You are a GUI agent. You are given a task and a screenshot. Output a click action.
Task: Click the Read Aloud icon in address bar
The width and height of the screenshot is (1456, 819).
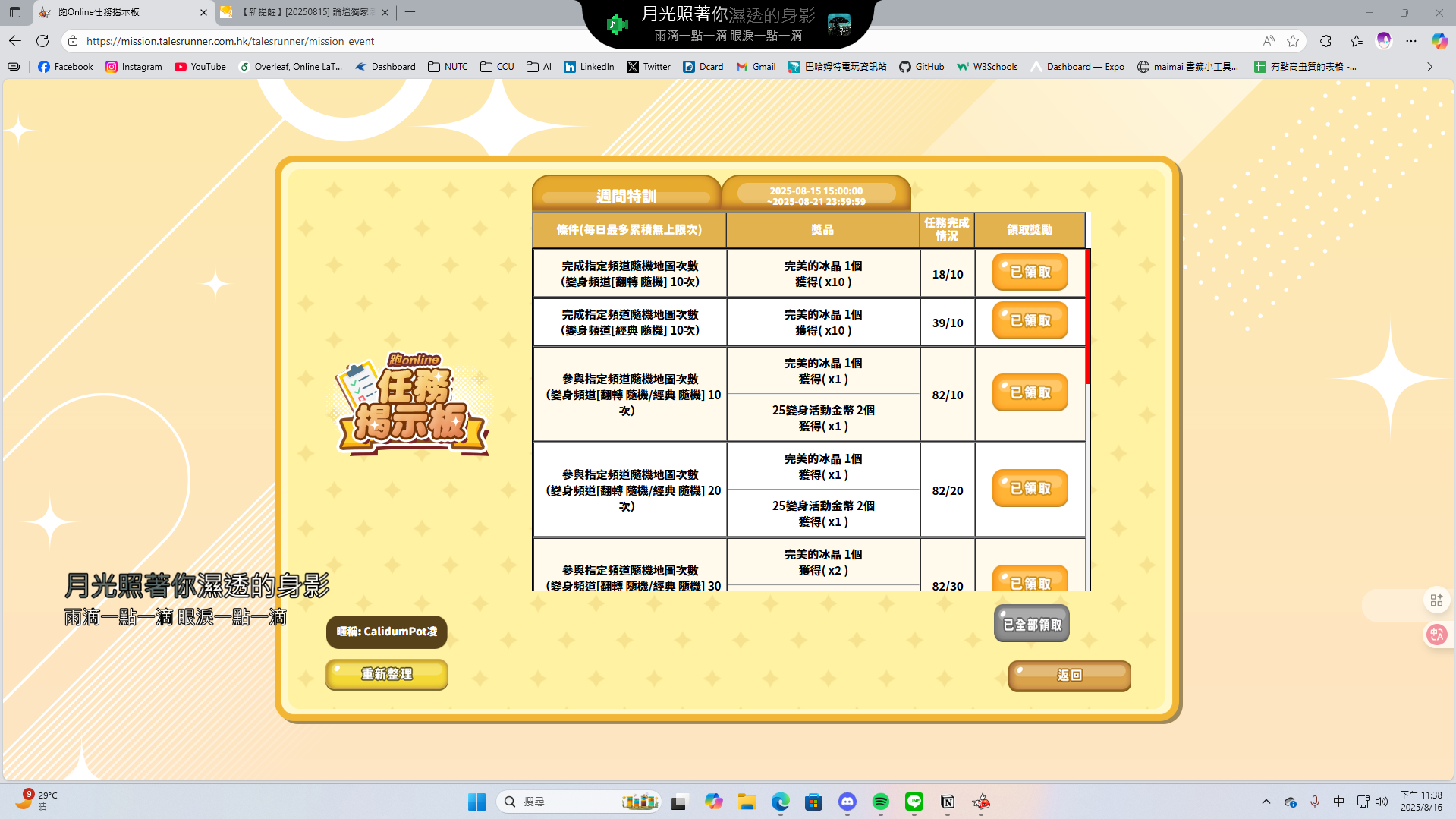click(x=1268, y=41)
